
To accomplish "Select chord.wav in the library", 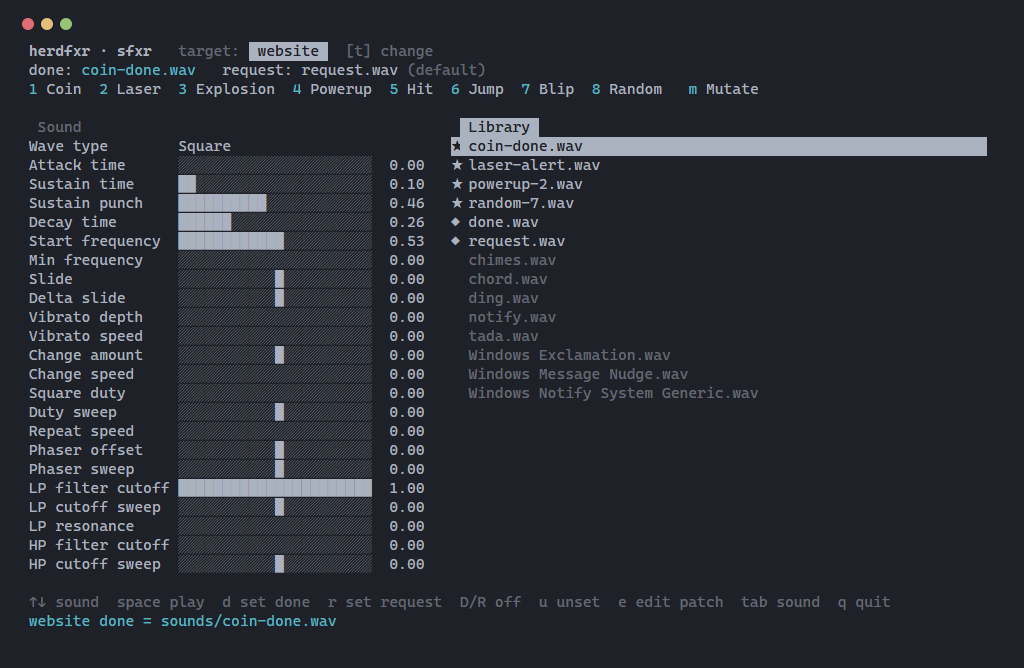I will tap(507, 279).
